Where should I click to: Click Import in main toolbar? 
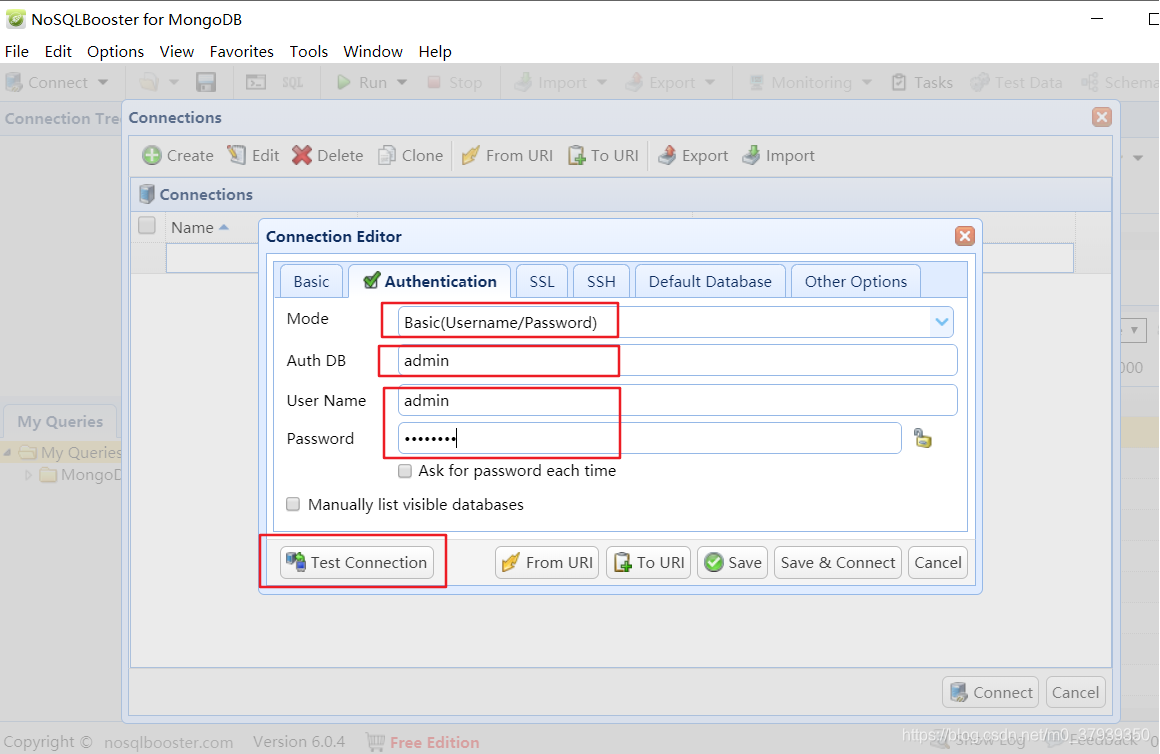[x=550, y=82]
